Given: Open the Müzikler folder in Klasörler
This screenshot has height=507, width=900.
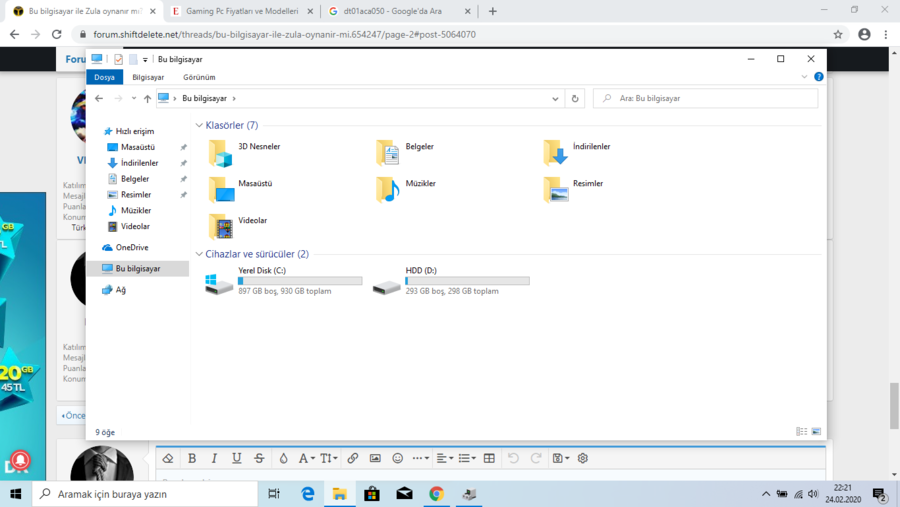Looking at the screenshot, I should click(x=406, y=189).
